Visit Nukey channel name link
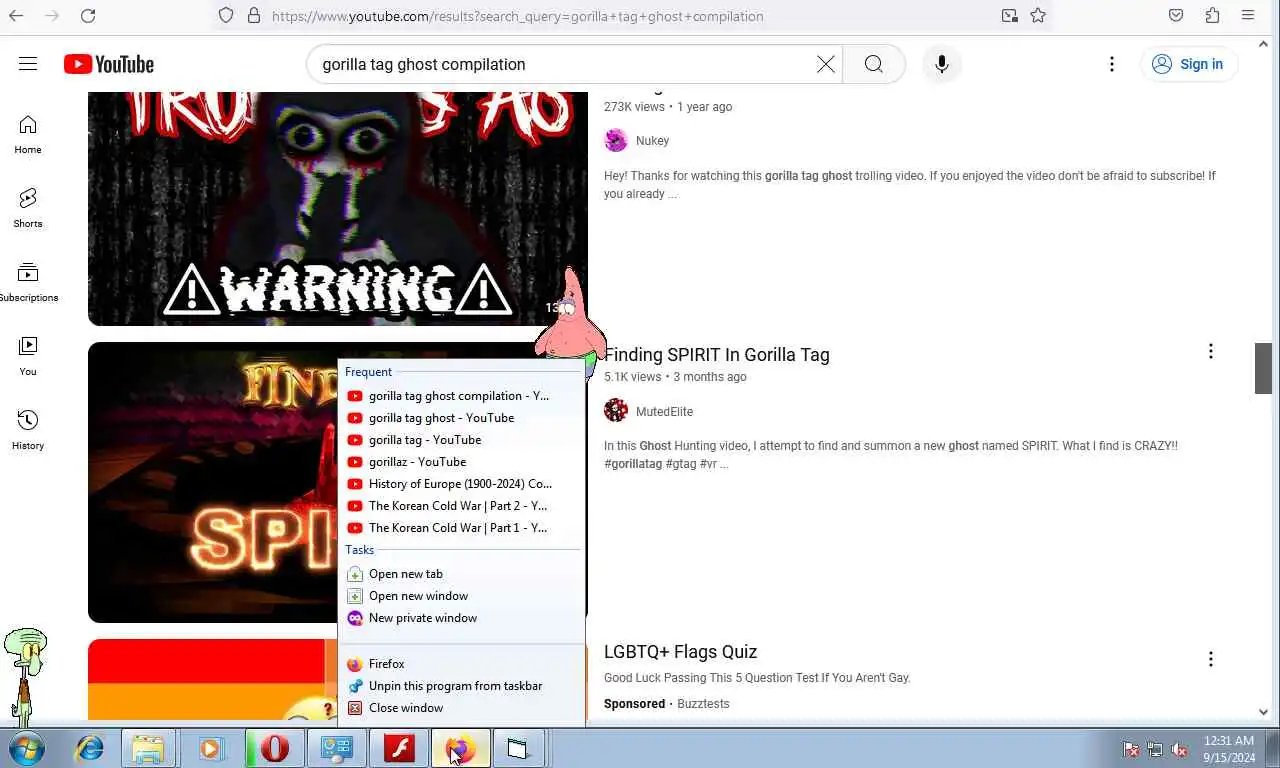The height and width of the screenshot is (768, 1280). pyautogui.click(x=652, y=141)
